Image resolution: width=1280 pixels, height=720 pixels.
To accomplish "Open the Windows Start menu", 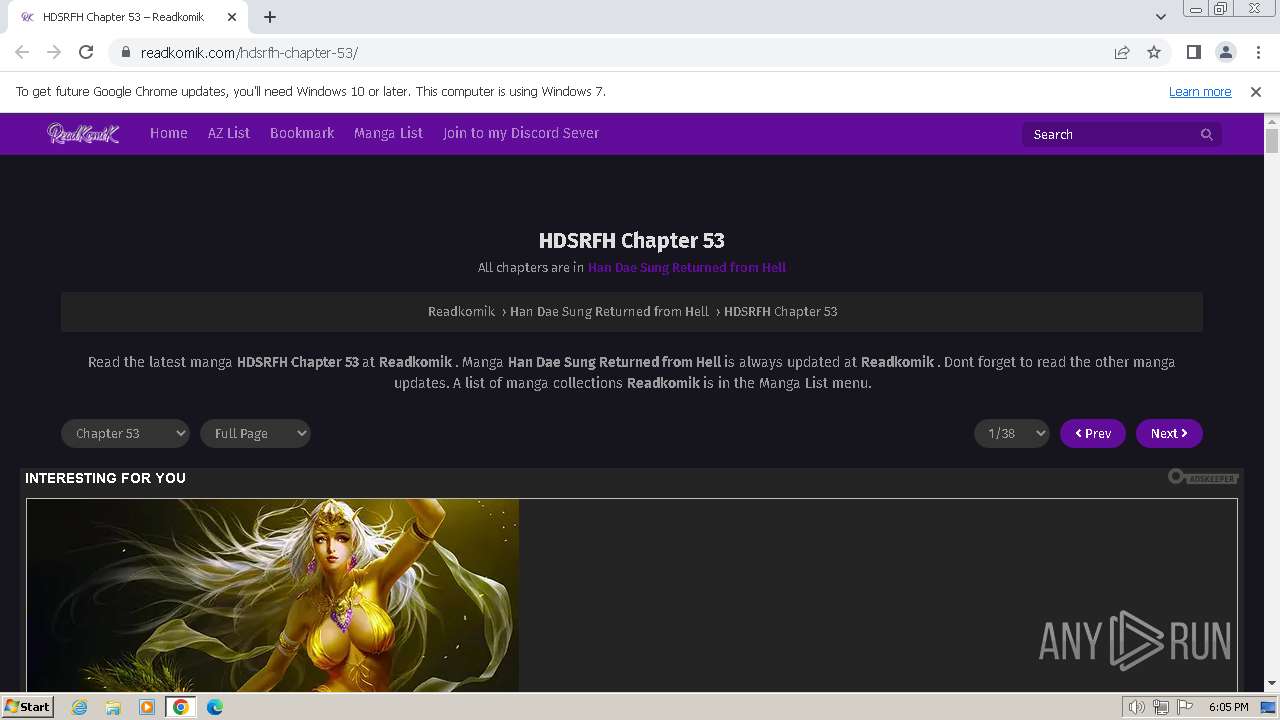I will point(28,706).
